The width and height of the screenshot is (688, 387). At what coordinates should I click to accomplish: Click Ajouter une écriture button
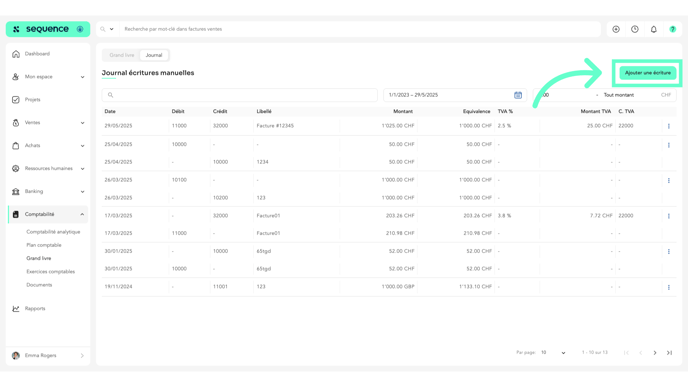coord(648,73)
